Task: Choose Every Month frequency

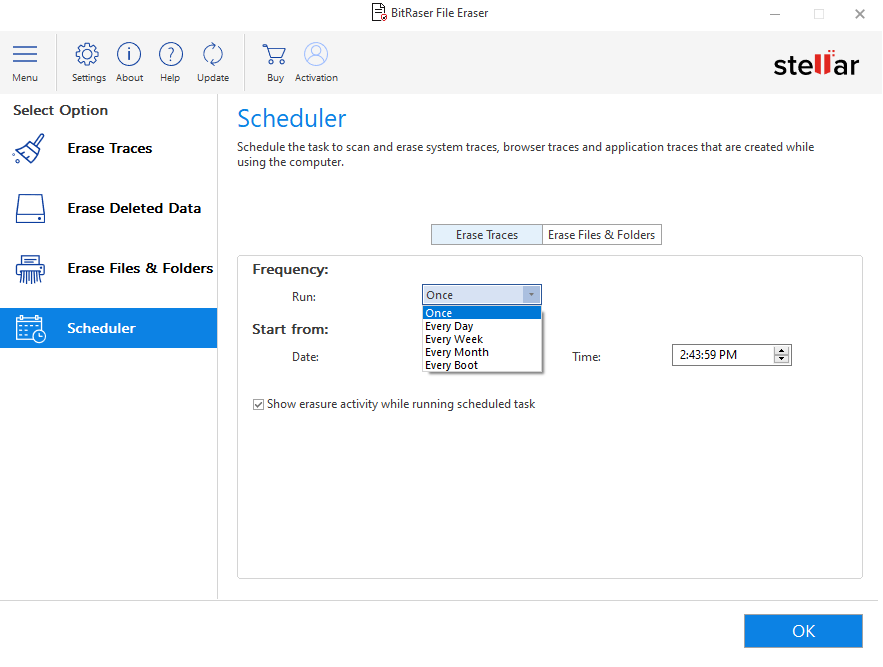Action: click(x=481, y=352)
